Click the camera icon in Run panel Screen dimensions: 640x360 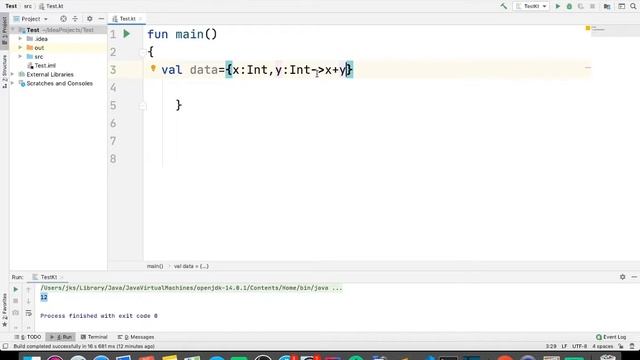point(16,313)
